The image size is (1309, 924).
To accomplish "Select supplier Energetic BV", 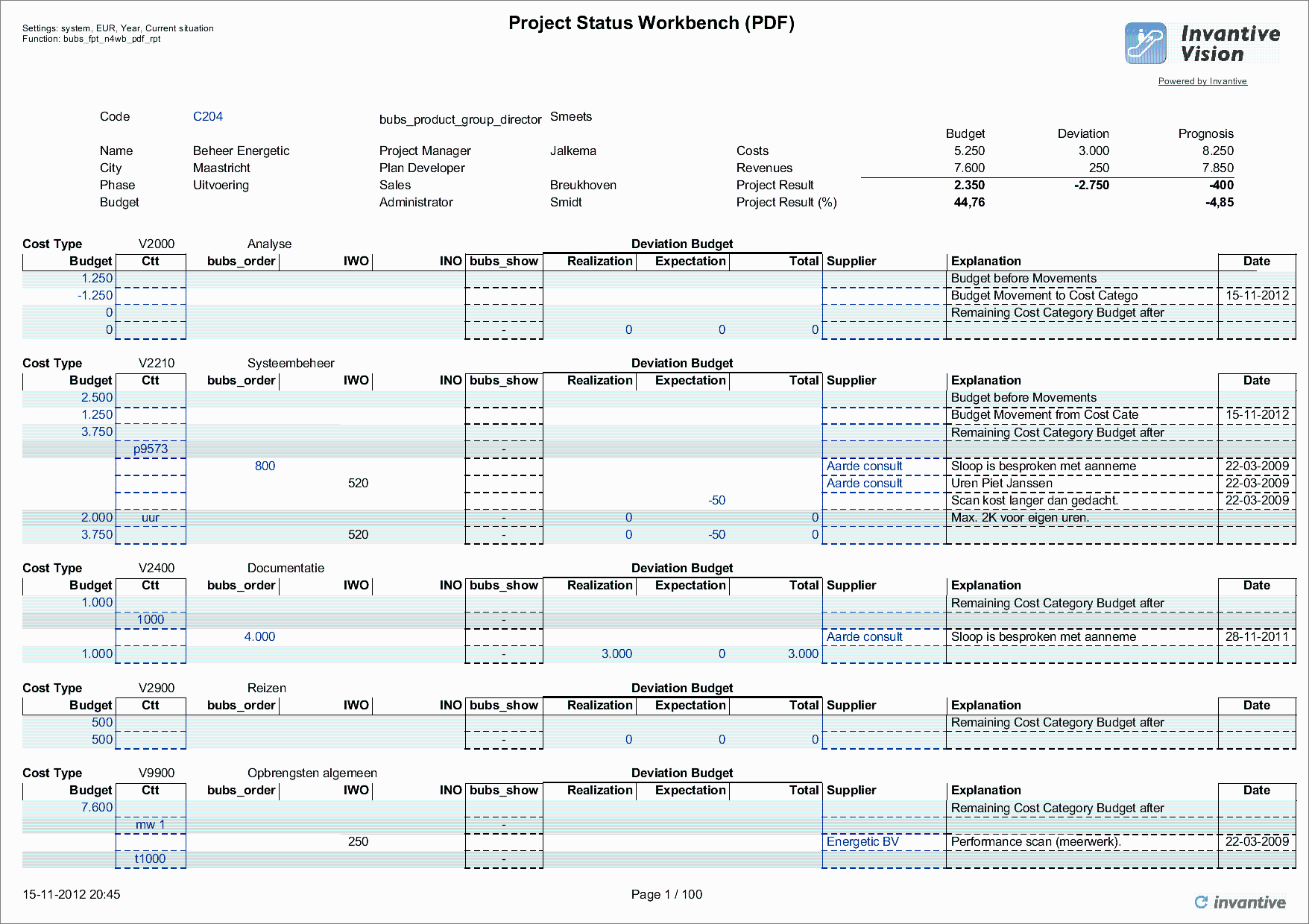I will click(x=861, y=841).
